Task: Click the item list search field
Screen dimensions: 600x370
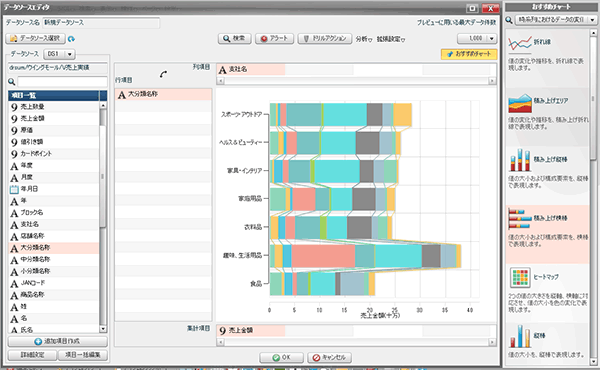Action: (x=62, y=81)
